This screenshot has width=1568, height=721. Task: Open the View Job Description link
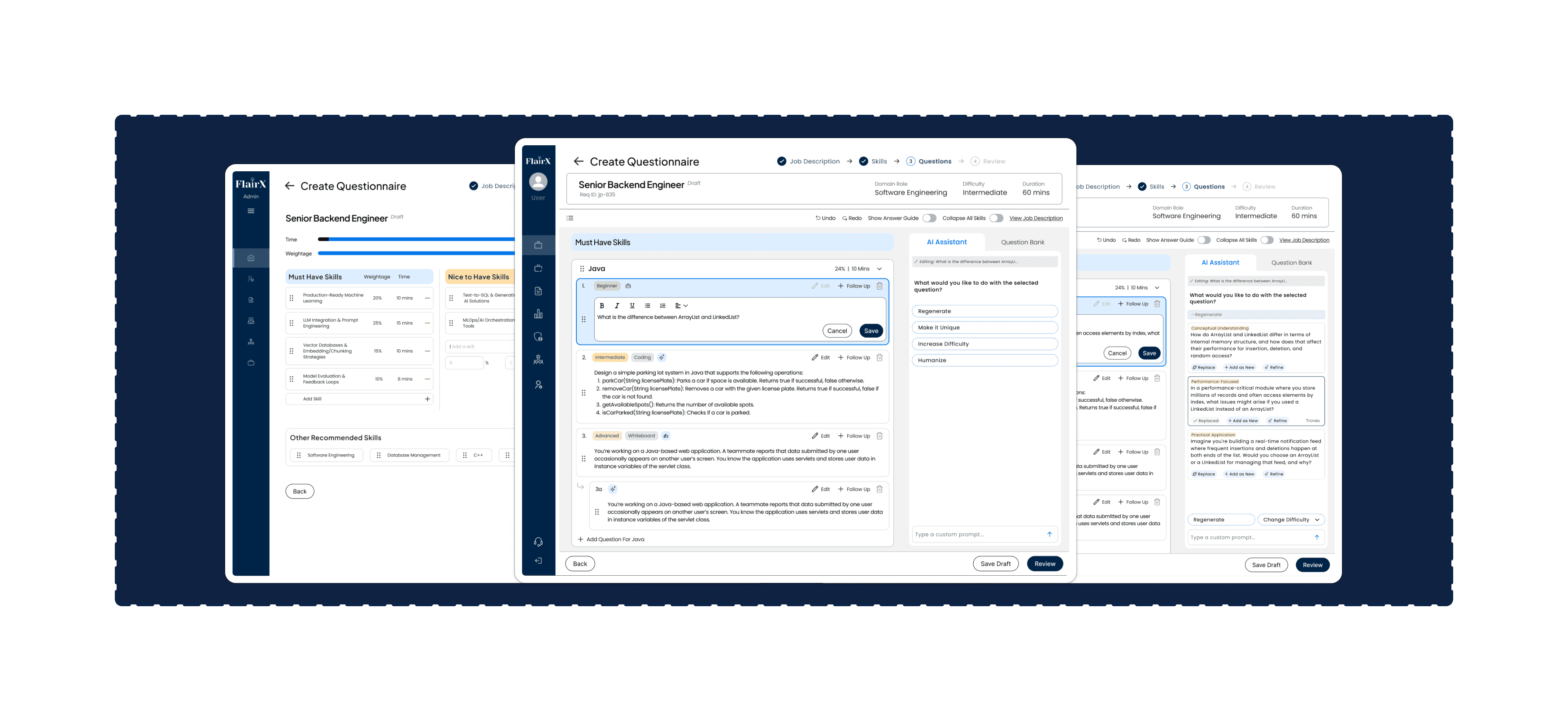click(1035, 218)
